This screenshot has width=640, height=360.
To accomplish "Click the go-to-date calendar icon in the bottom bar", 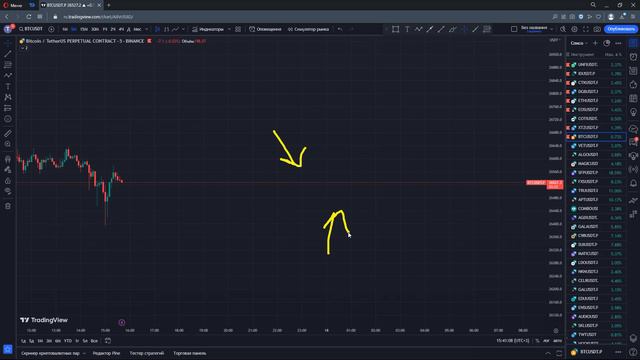I will pyautogui.click(x=108, y=341).
